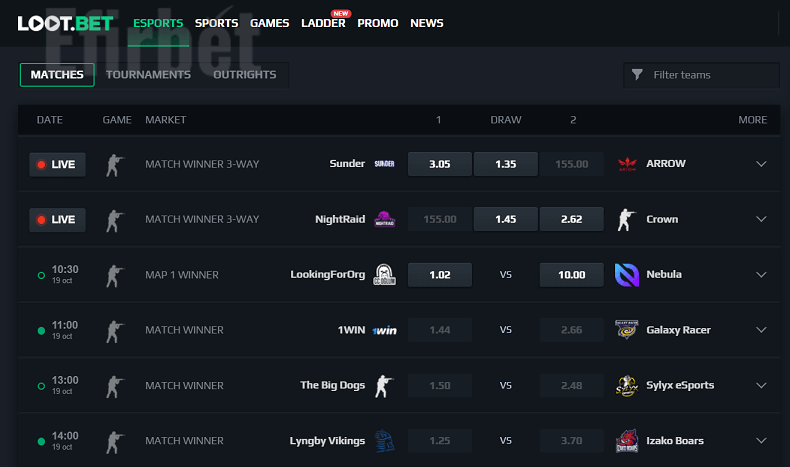Click the LookingForOrg team logo

click(383, 275)
